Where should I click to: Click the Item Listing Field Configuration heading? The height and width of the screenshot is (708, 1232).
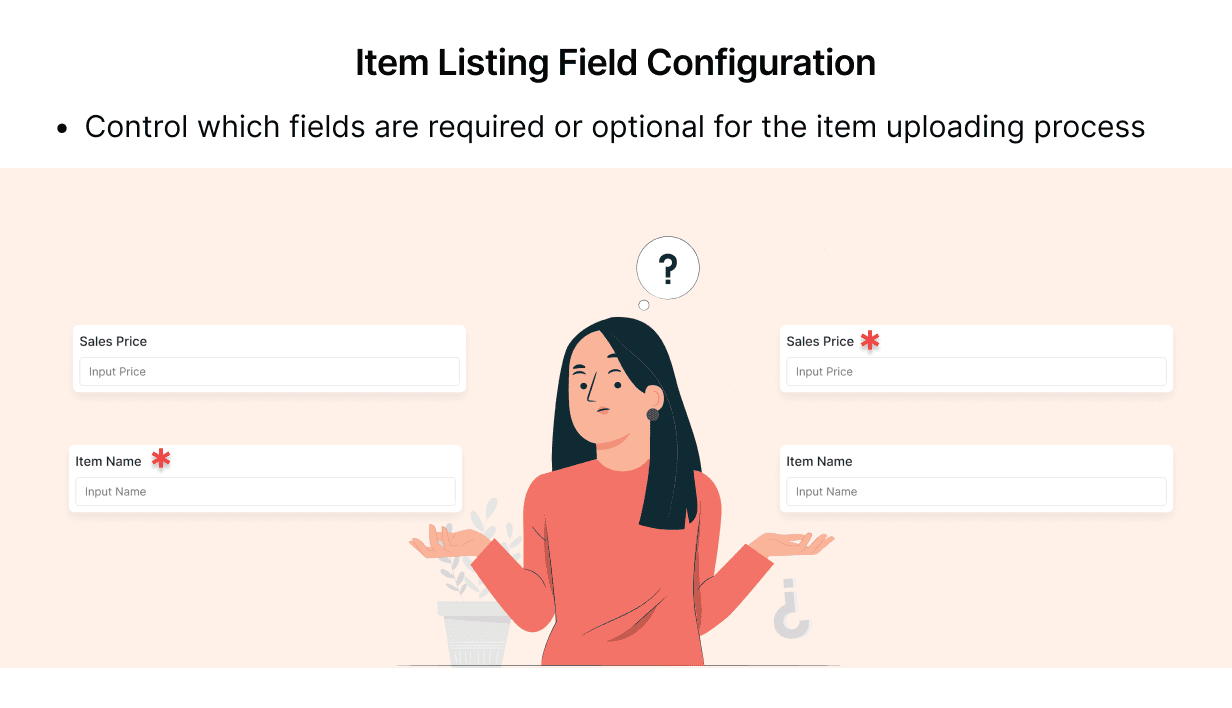[616, 62]
